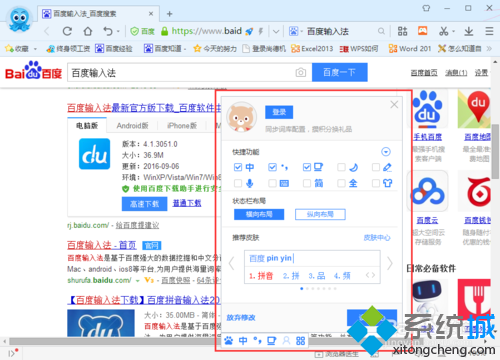This screenshot has height=360, width=500.
Task: Switch to the Android版 tab
Action: [132, 126]
